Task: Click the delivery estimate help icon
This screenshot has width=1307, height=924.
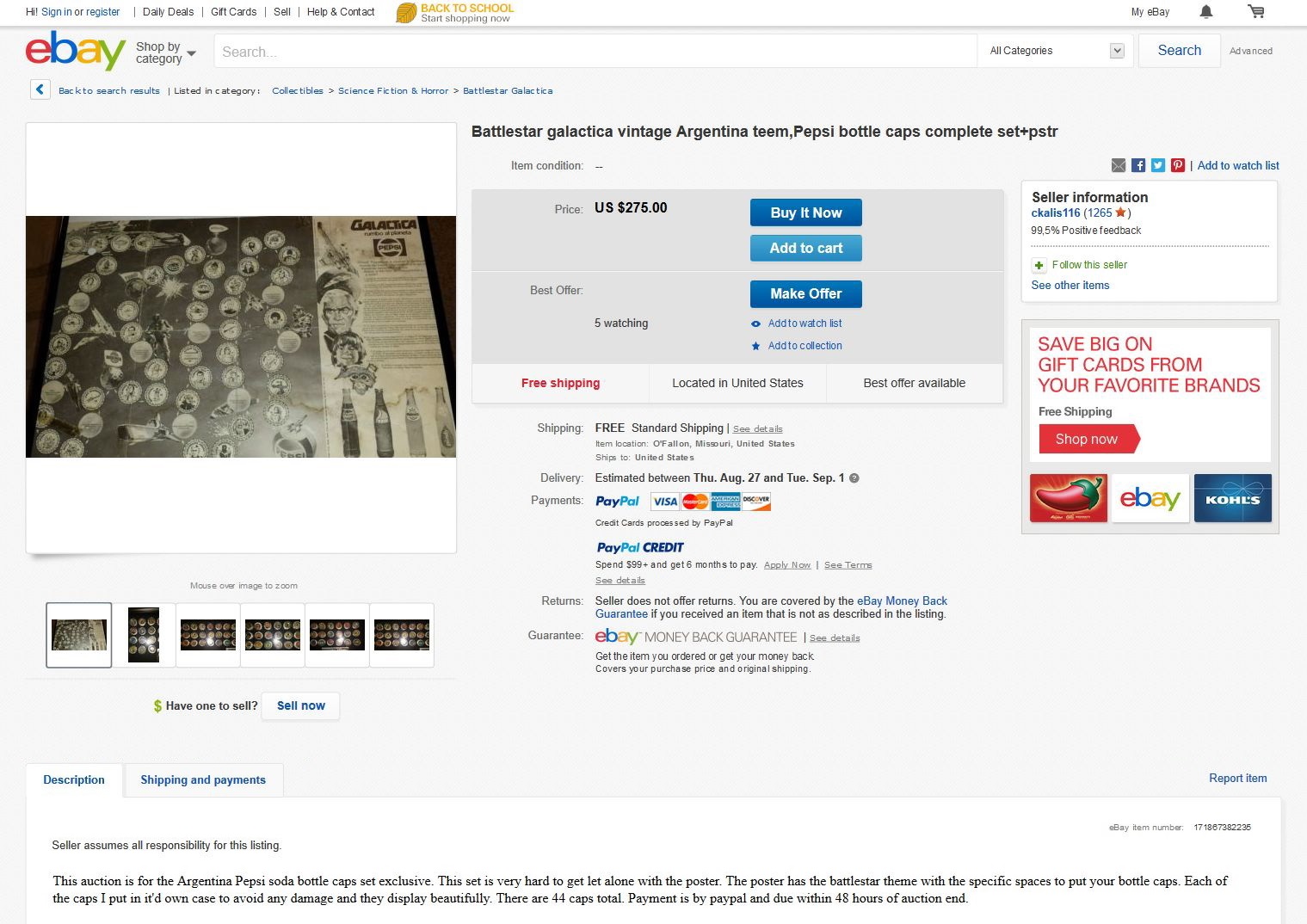Action: point(854,478)
